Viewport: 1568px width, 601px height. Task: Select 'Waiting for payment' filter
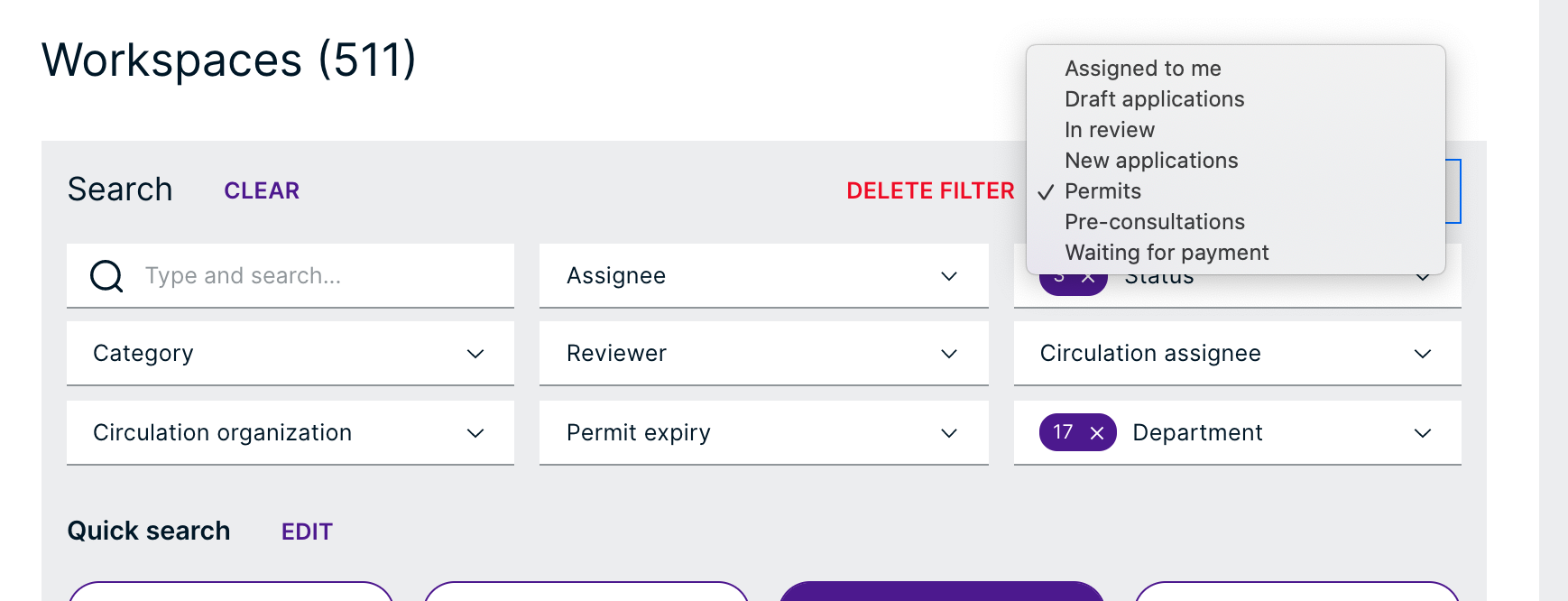pyautogui.click(x=1167, y=253)
